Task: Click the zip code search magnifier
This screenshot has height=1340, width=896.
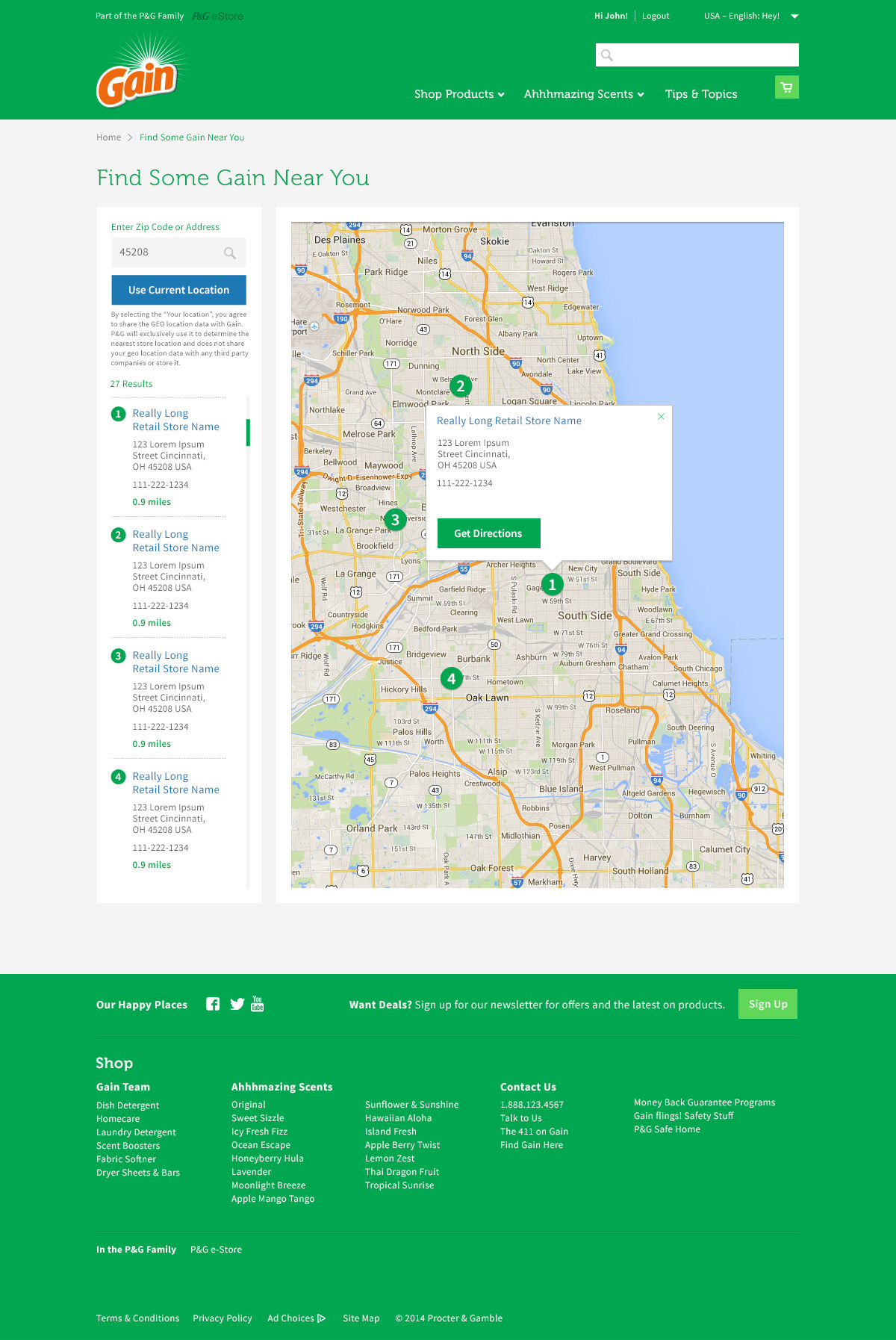Action: tap(230, 253)
